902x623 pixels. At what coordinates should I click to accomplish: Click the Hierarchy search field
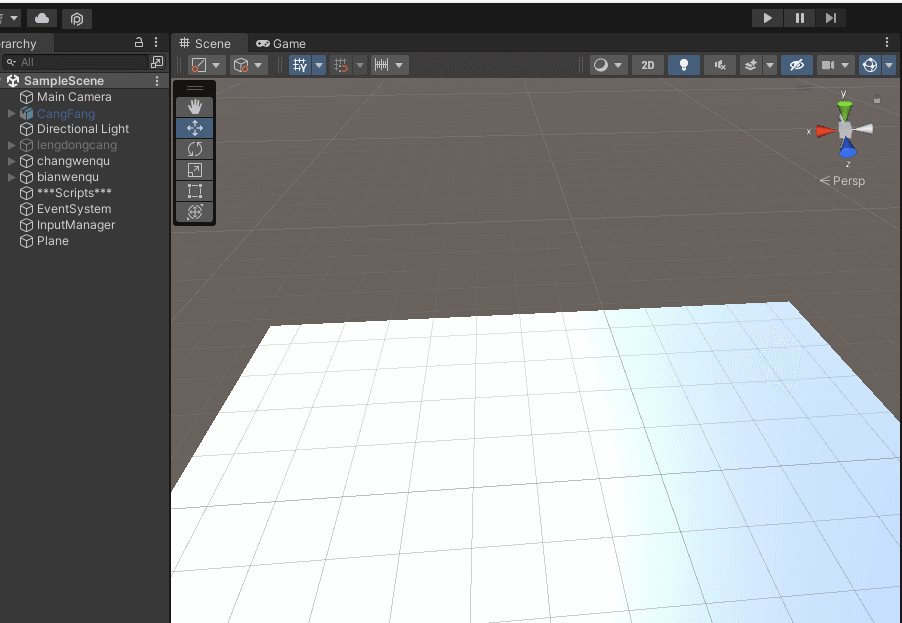[75, 62]
